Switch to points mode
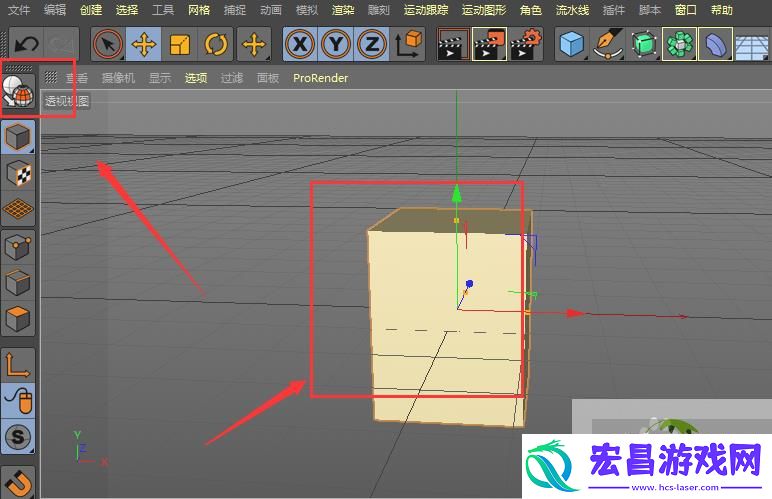 pyautogui.click(x=19, y=246)
